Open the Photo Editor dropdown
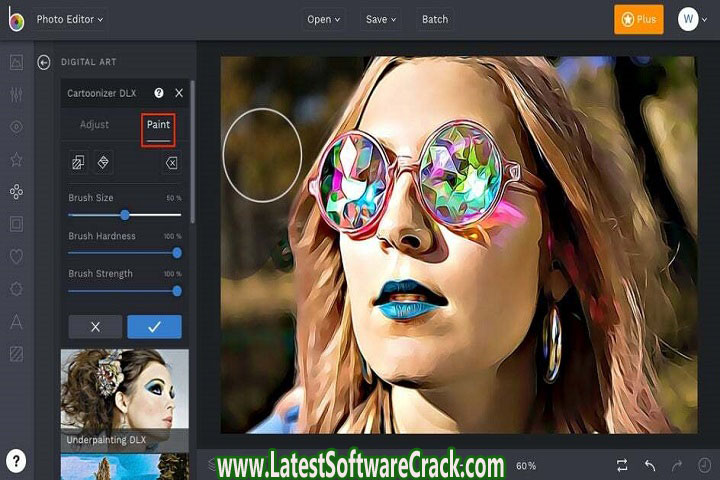The image size is (720, 480). (69, 19)
